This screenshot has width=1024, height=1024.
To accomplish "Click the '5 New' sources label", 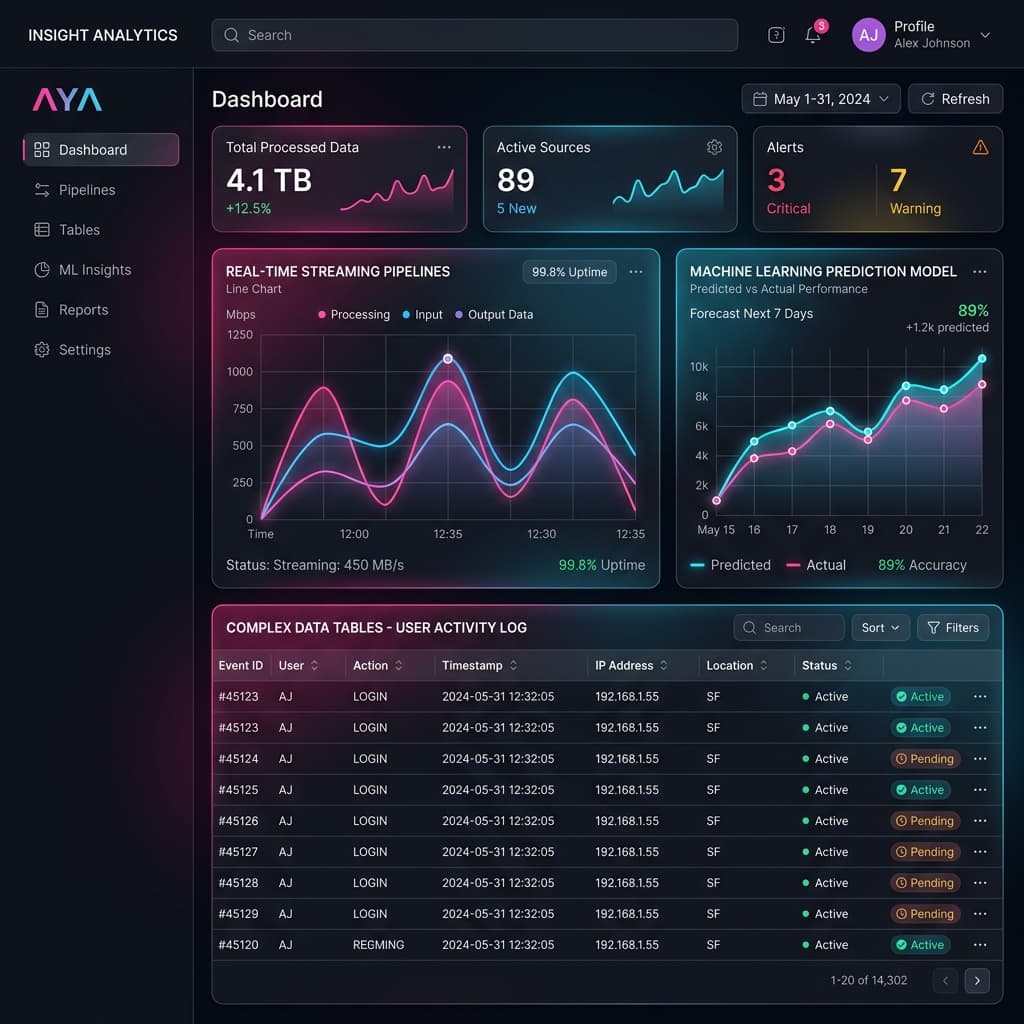I will point(516,208).
